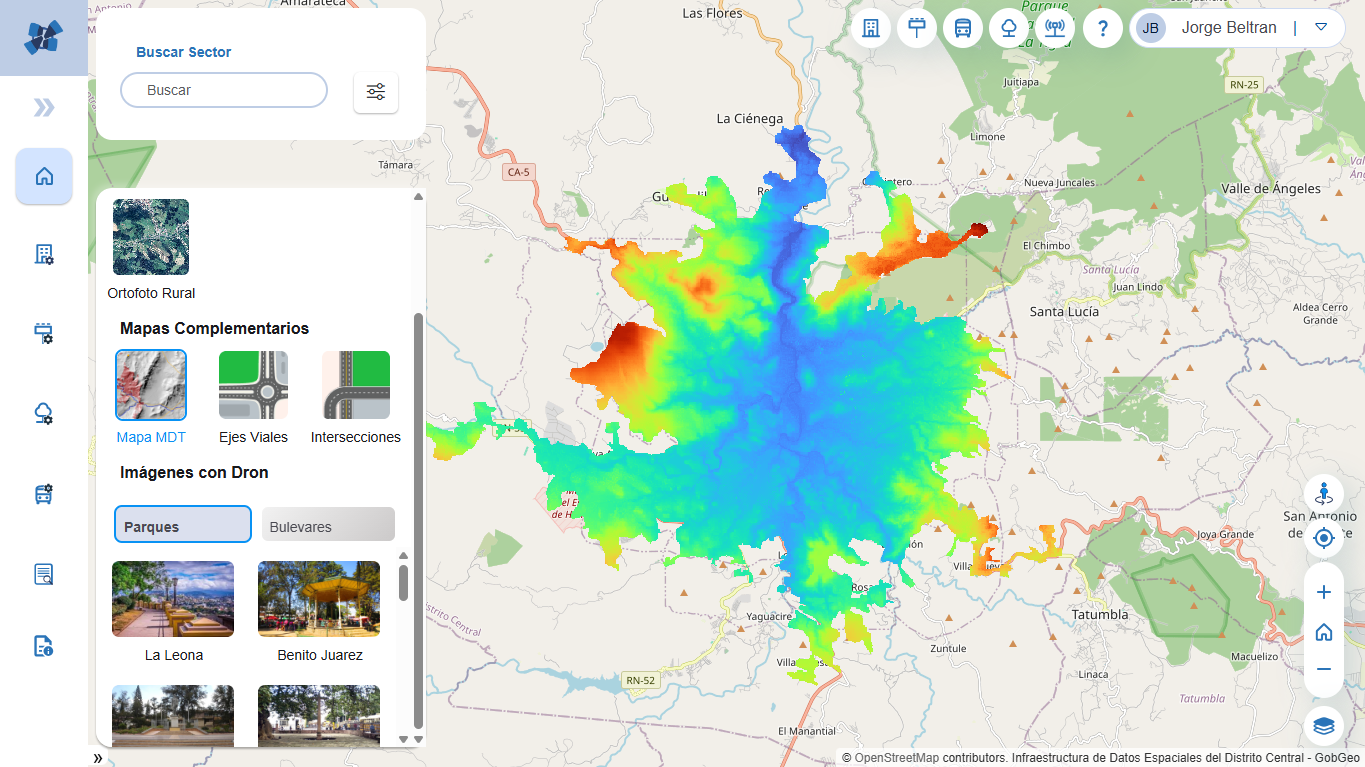1365x767 pixels.
Task: Select the Parques tab
Action: point(183,525)
